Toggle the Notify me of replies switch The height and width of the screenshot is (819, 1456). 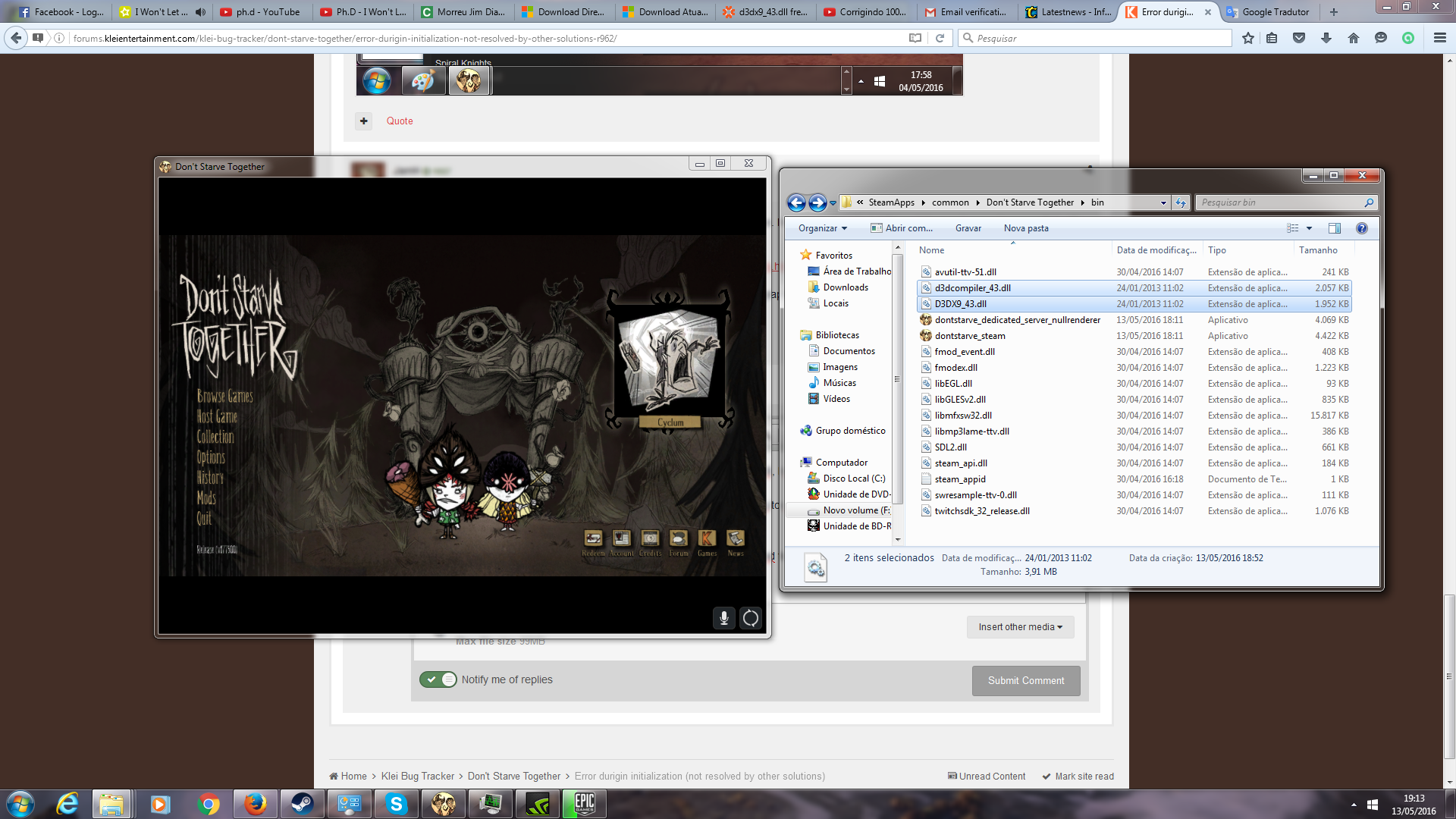438,679
